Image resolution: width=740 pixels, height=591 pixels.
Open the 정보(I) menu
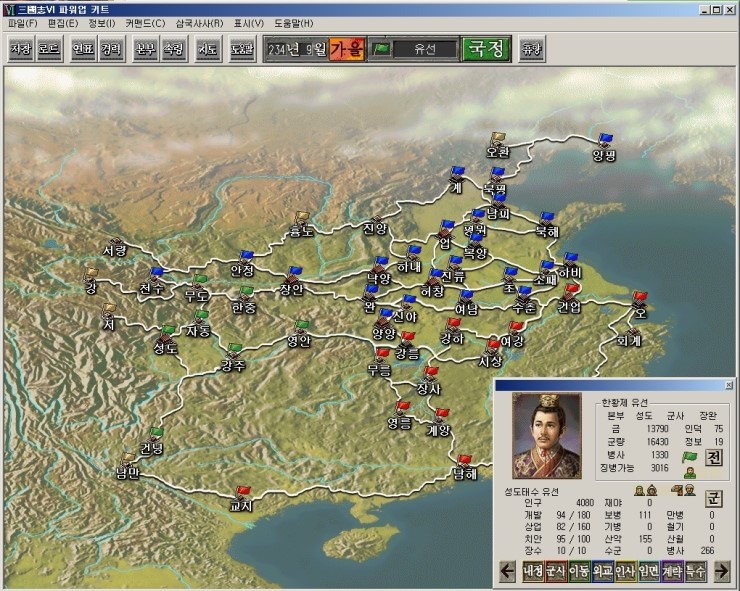click(x=101, y=24)
